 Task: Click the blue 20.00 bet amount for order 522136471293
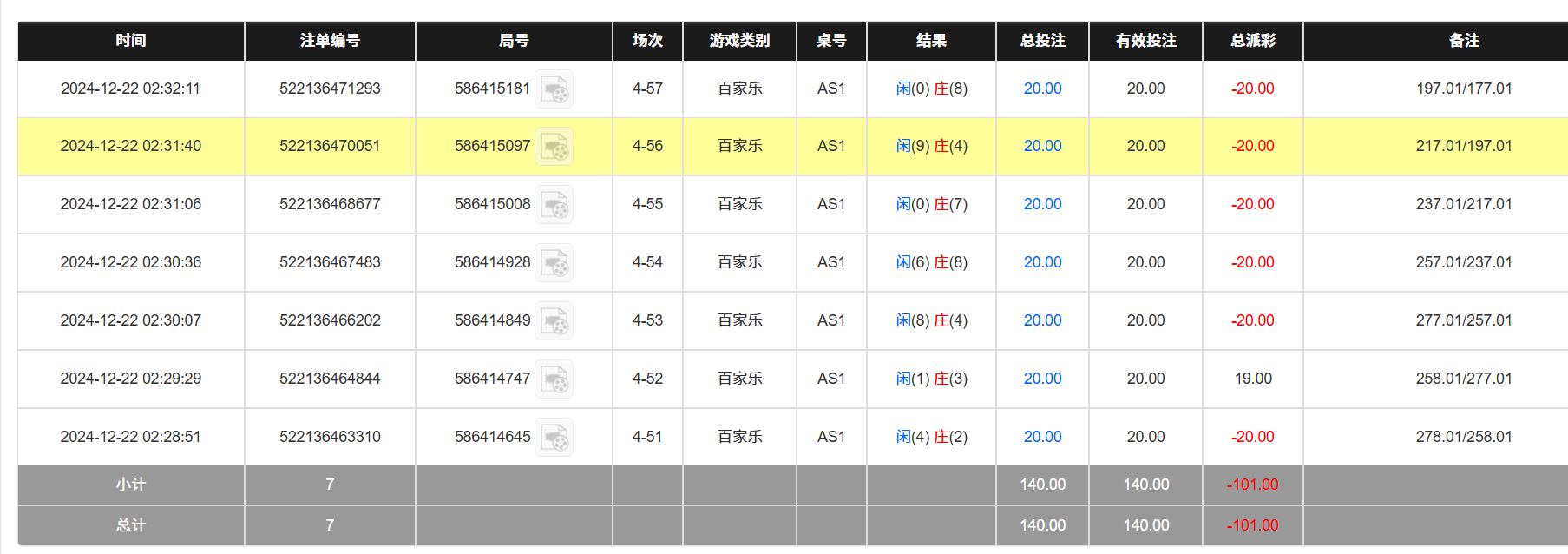click(1042, 89)
